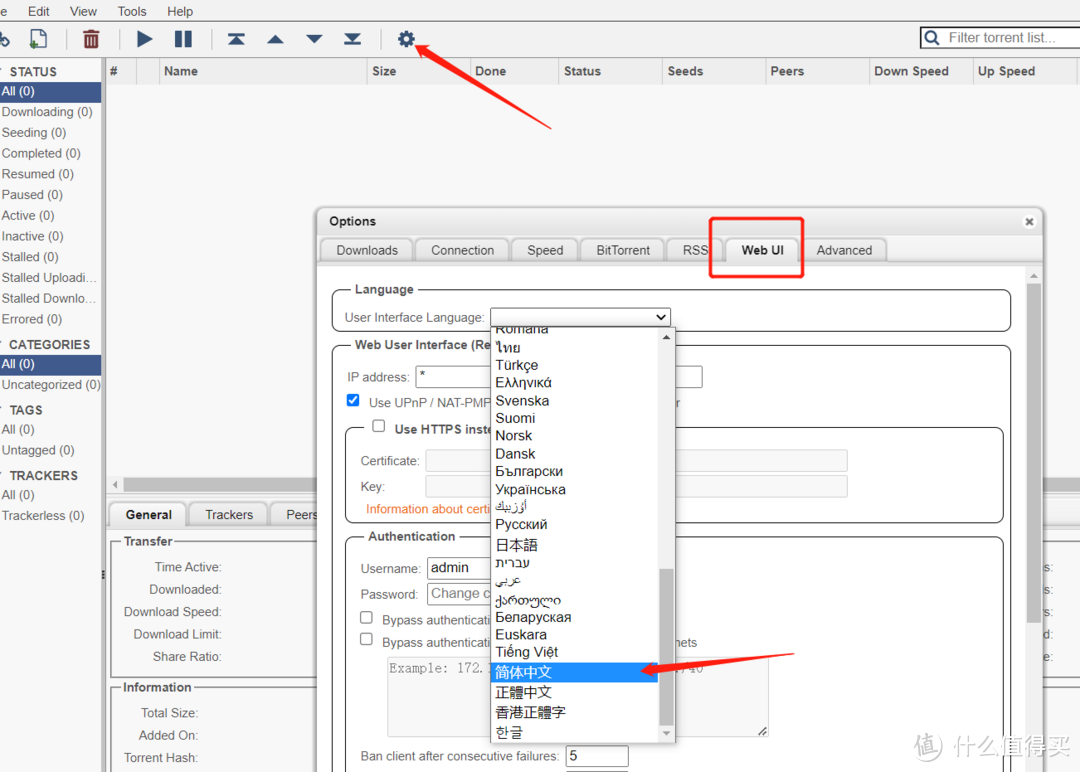Open the Trackers tab in details pane

pos(227,514)
